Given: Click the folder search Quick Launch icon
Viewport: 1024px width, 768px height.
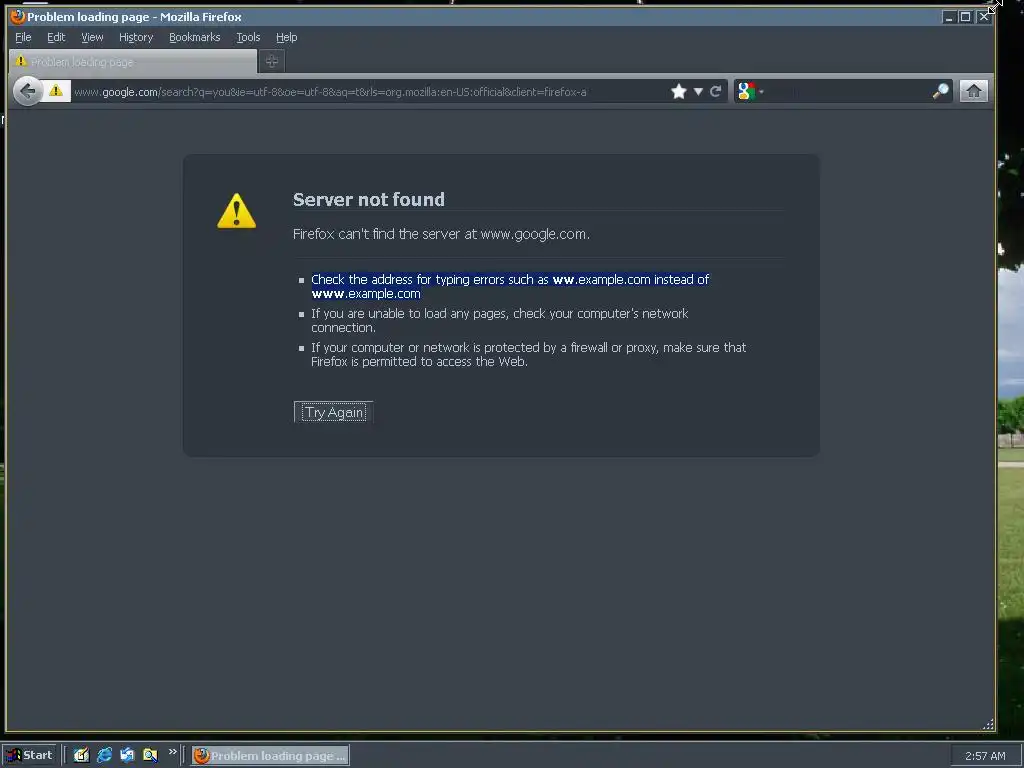Looking at the screenshot, I should tap(150, 755).
